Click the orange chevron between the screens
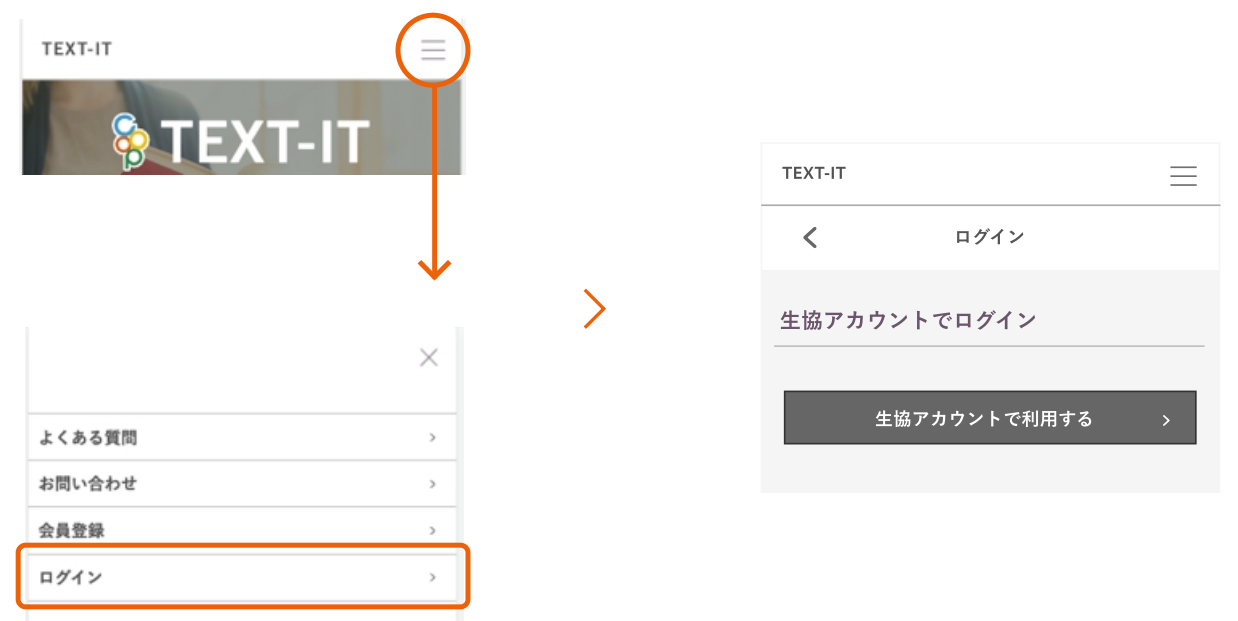 [x=595, y=309]
